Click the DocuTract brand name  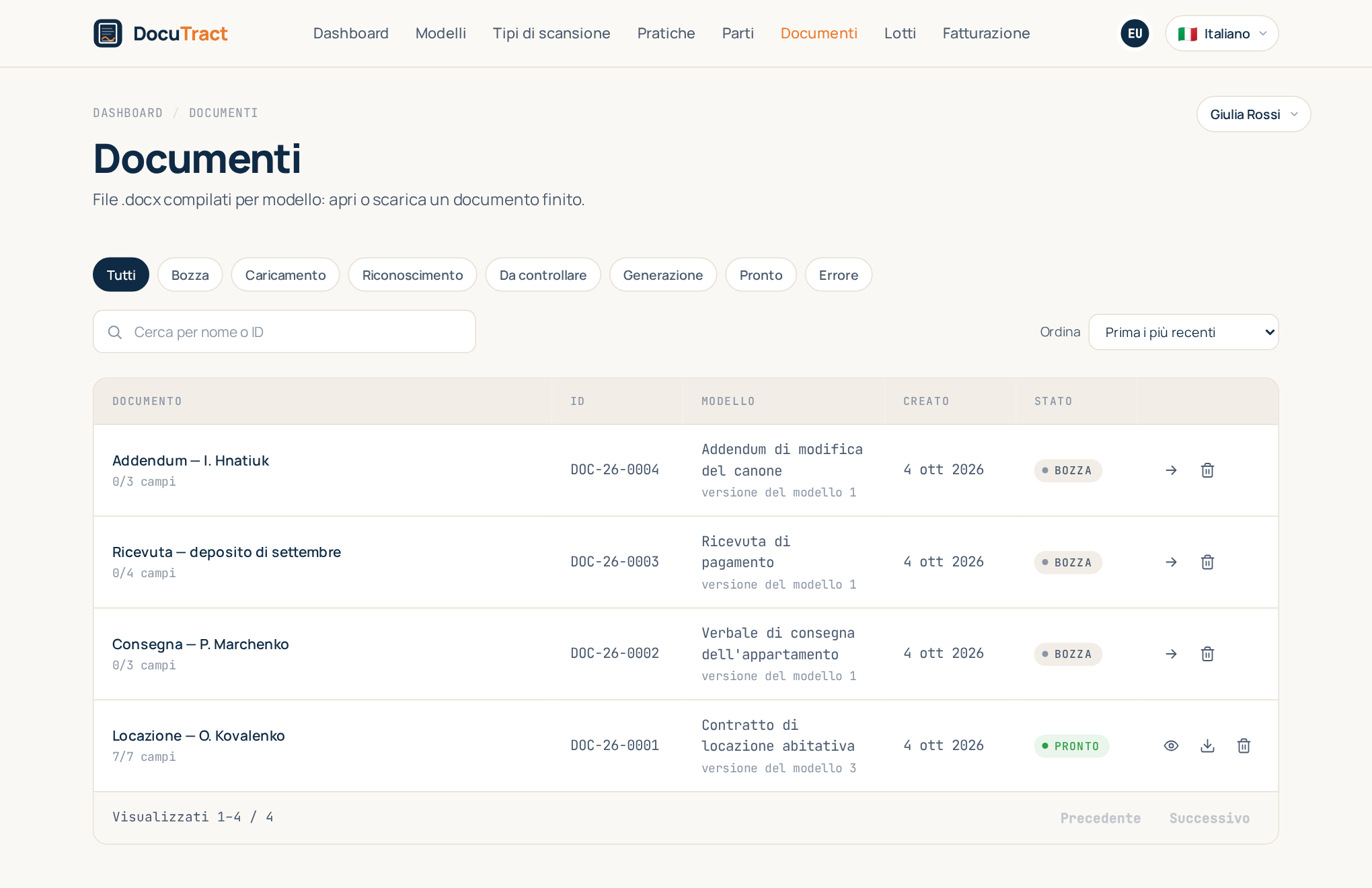(x=180, y=34)
